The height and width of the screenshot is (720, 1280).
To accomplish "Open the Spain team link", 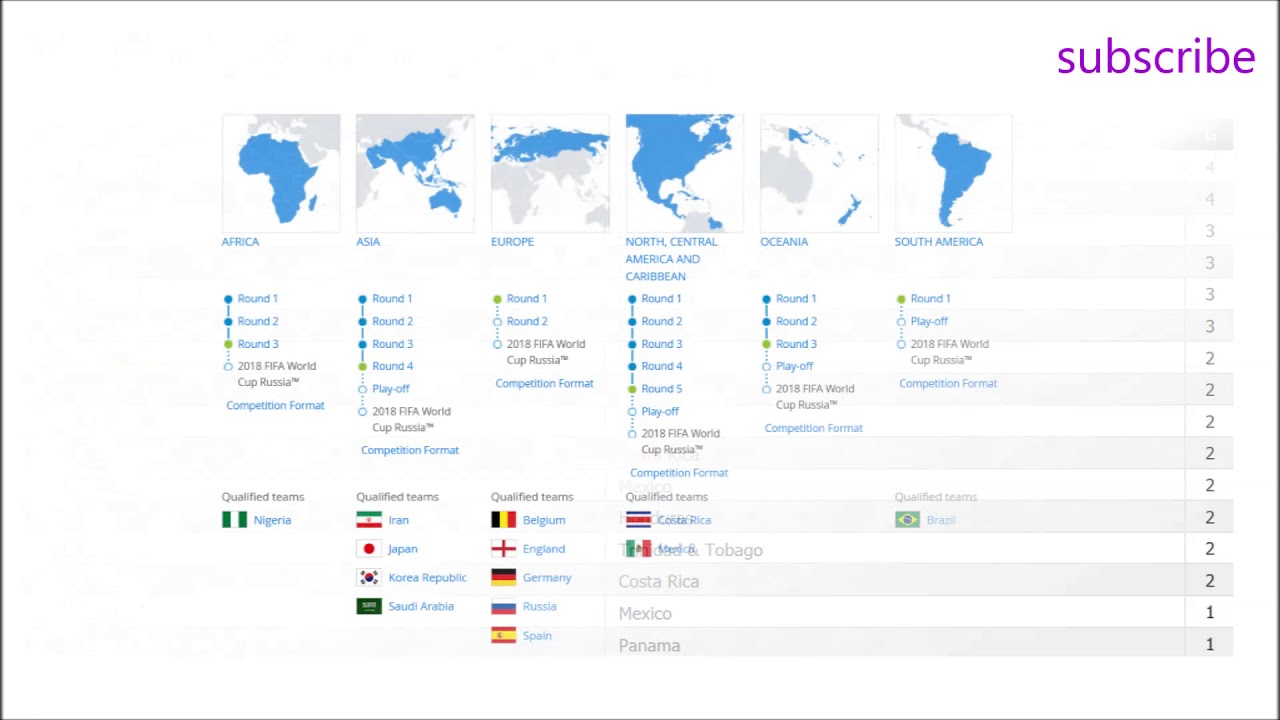I will pyautogui.click(x=537, y=636).
